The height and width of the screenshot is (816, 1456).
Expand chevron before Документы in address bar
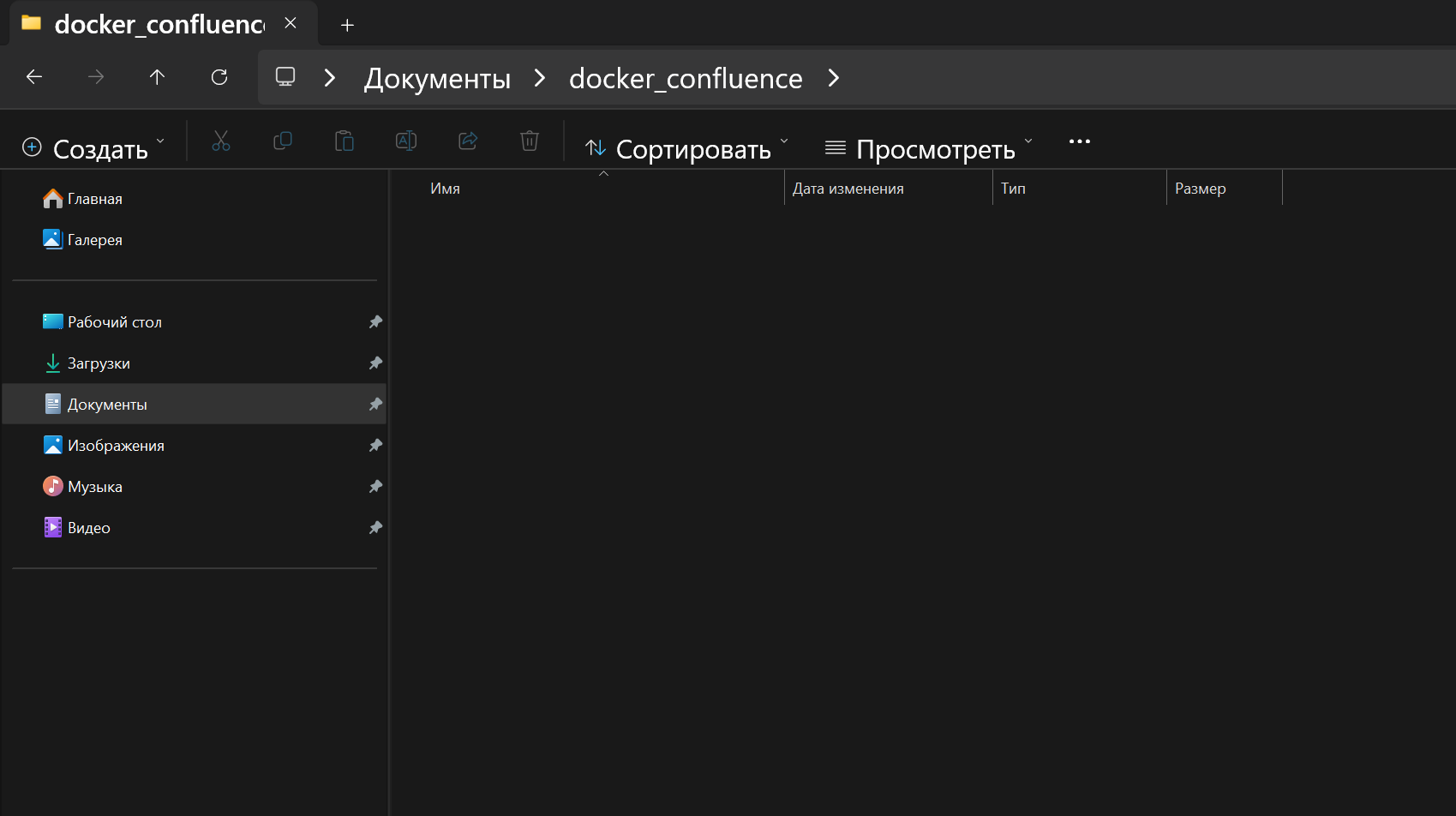tap(330, 78)
